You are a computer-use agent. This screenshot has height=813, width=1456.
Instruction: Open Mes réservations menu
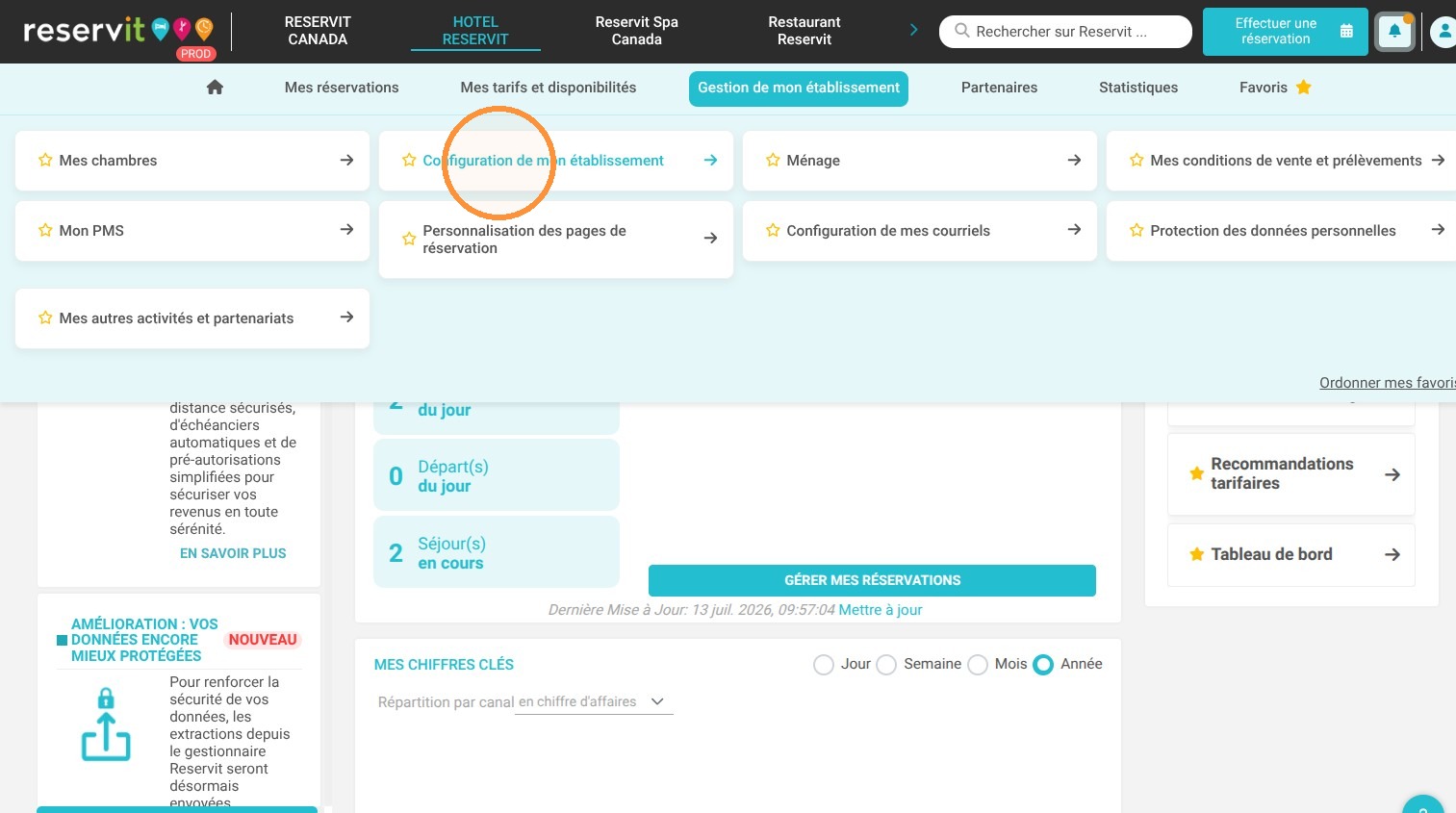click(x=342, y=88)
